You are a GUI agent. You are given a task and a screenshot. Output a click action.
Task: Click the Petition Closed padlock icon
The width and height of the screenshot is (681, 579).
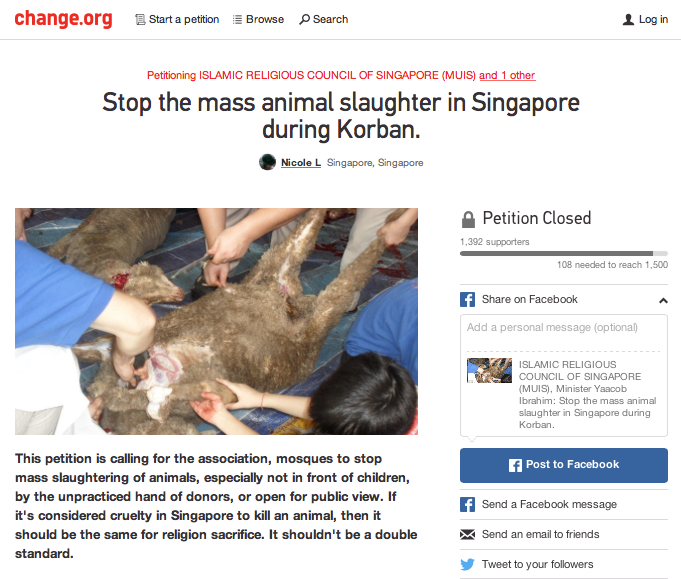468,219
